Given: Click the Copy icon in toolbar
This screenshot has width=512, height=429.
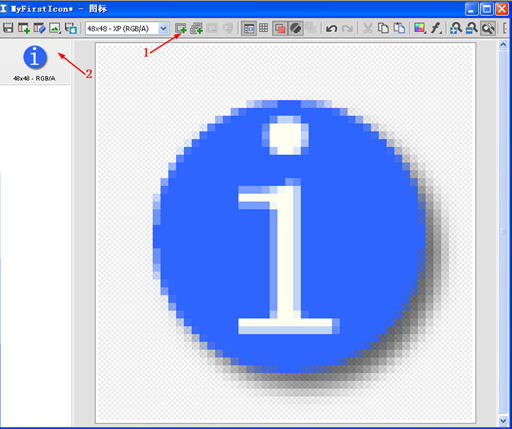Looking at the screenshot, I should (x=383, y=28).
